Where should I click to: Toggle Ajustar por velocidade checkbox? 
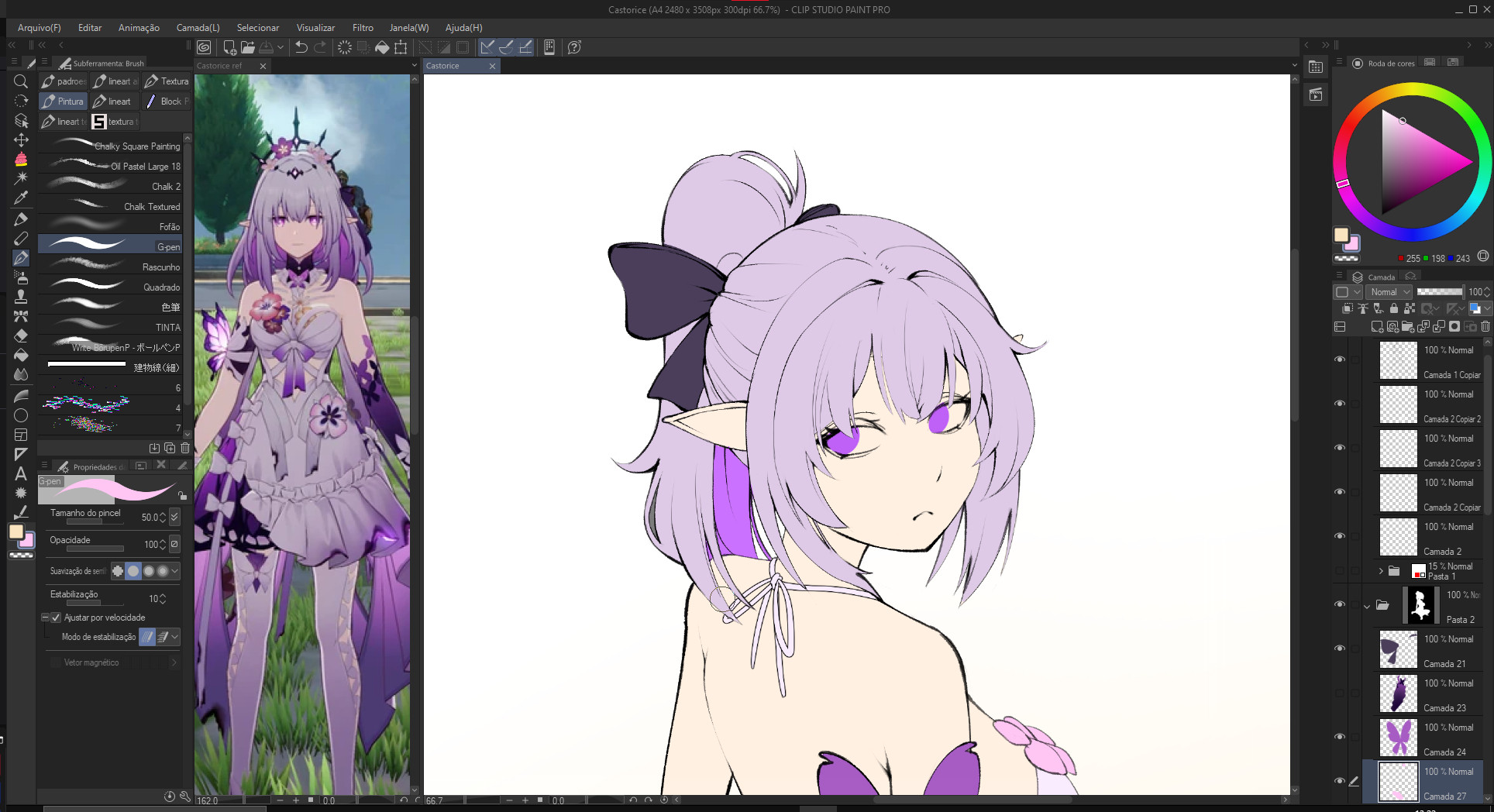point(56,618)
